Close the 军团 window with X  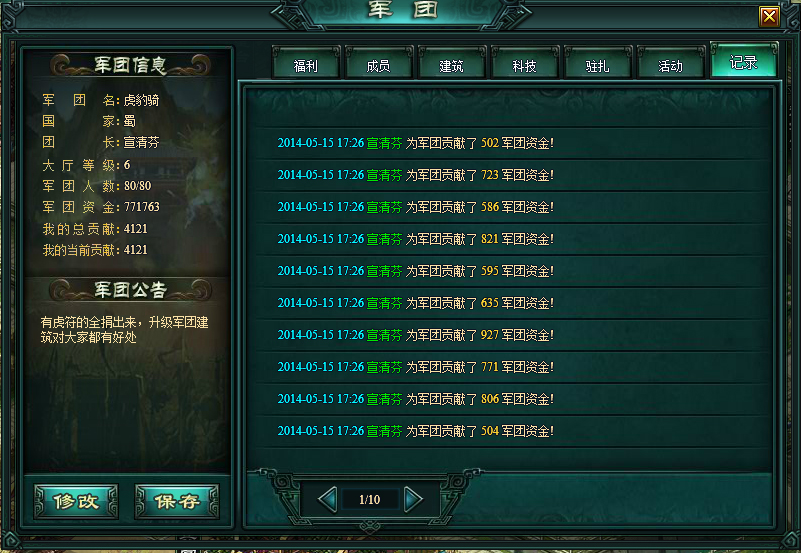pyautogui.click(x=769, y=17)
